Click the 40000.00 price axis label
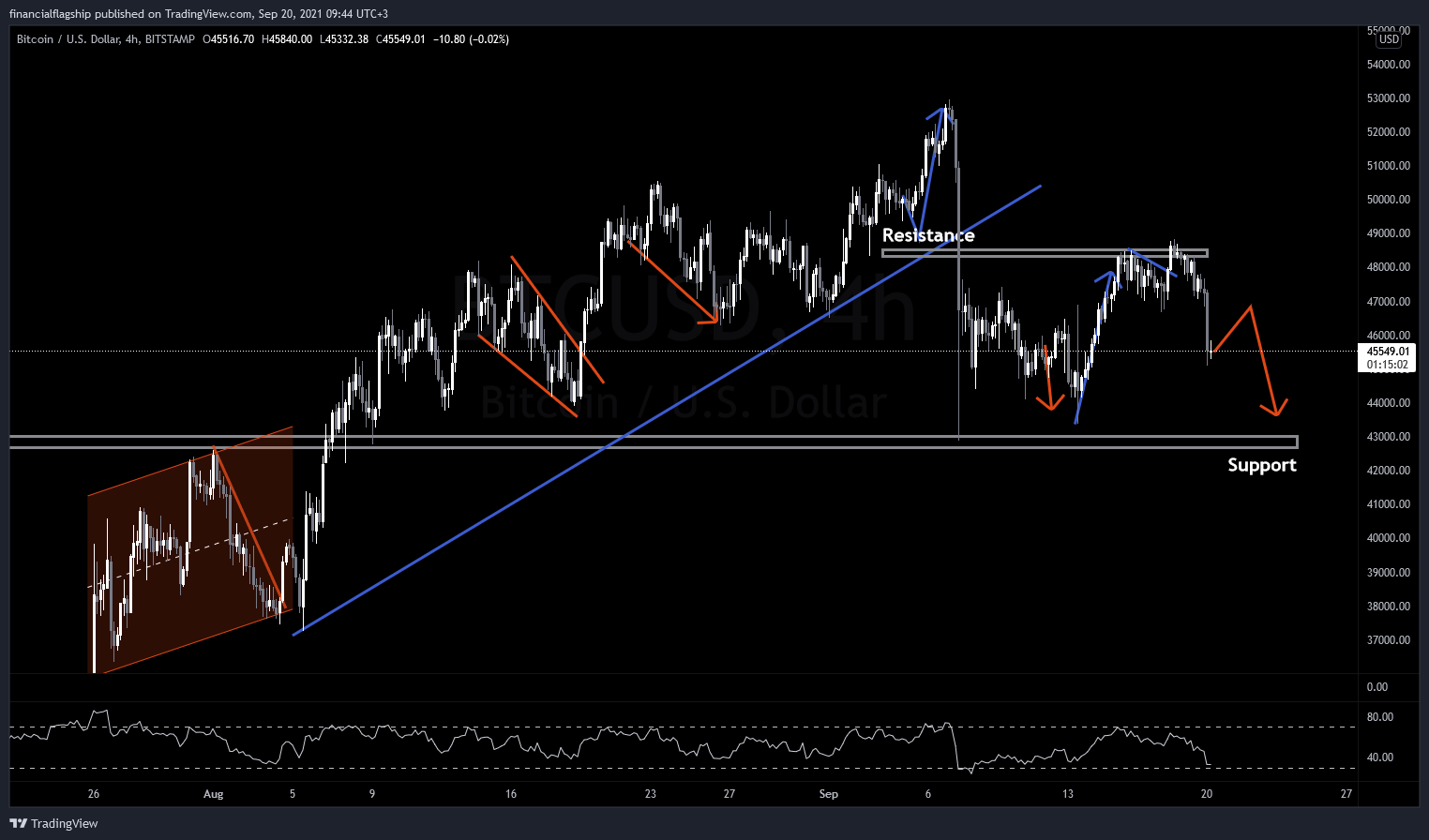The height and width of the screenshot is (840, 1429). tap(1389, 538)
